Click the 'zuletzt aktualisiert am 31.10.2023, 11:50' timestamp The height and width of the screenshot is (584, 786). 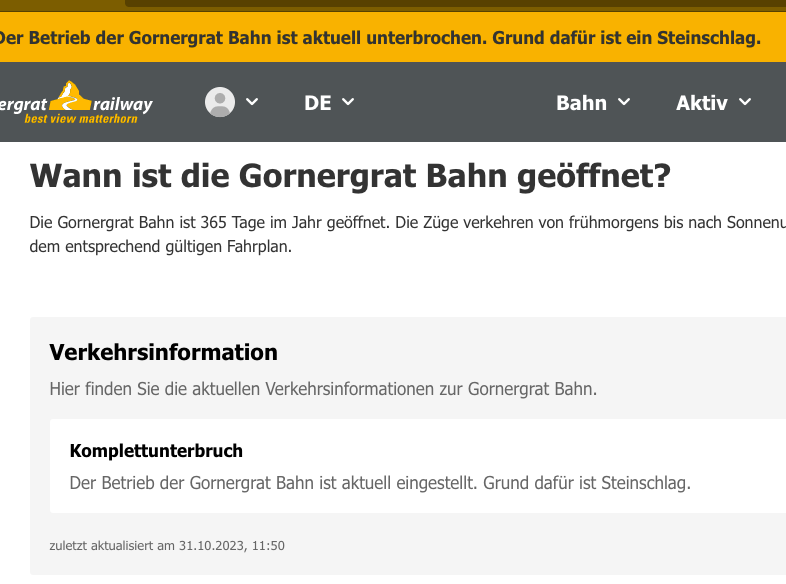[x=167, y=545]
